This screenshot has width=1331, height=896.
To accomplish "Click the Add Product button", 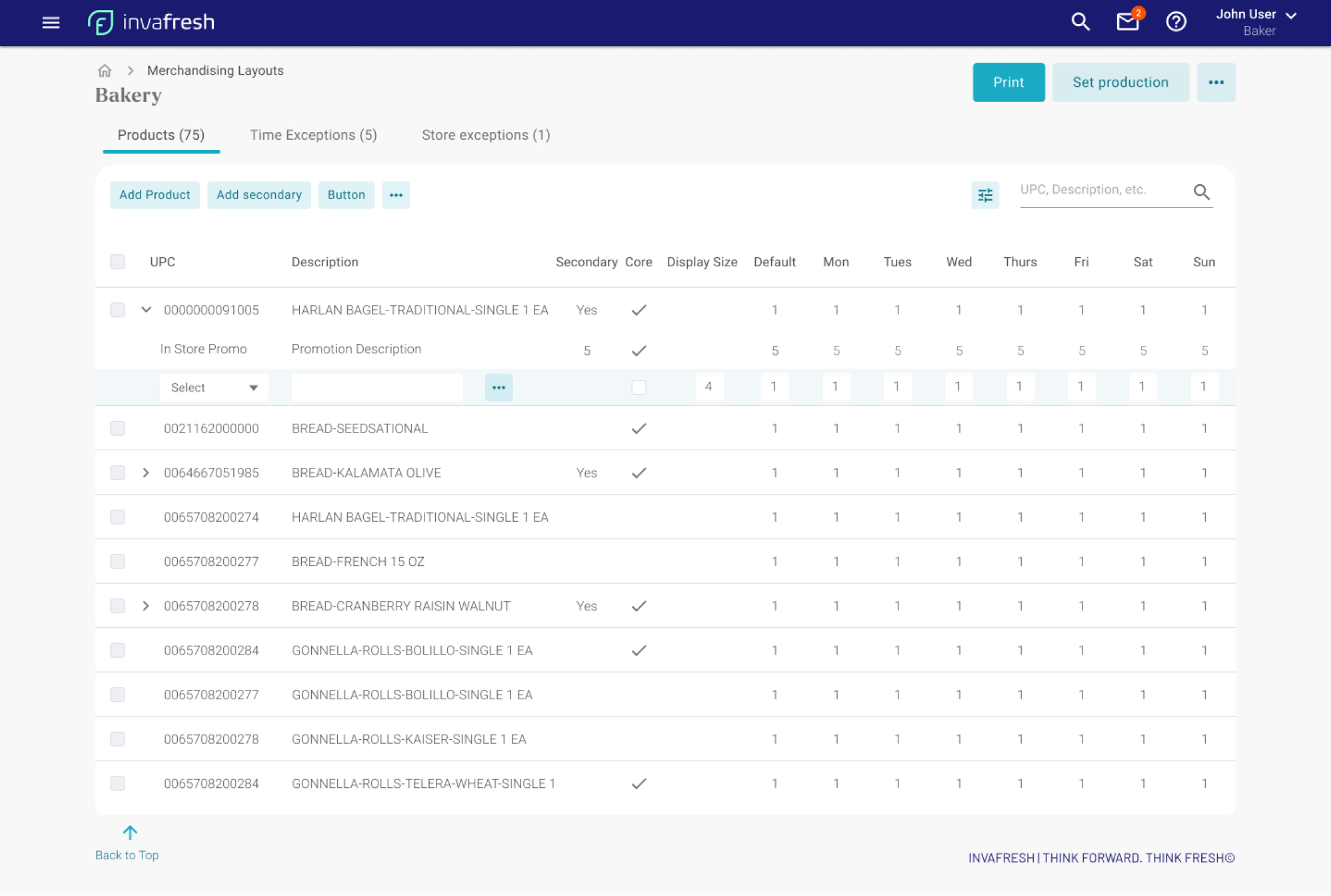I will 154,195.
